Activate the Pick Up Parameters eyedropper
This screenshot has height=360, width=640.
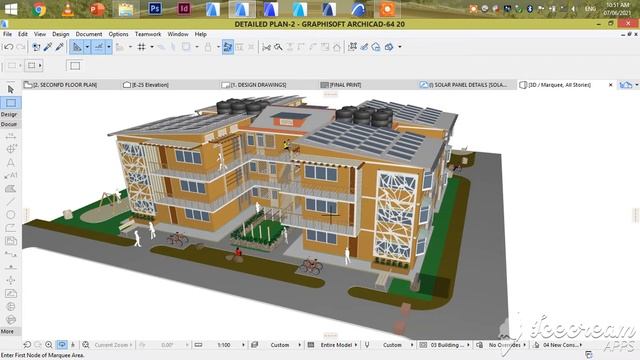(48, 47)
